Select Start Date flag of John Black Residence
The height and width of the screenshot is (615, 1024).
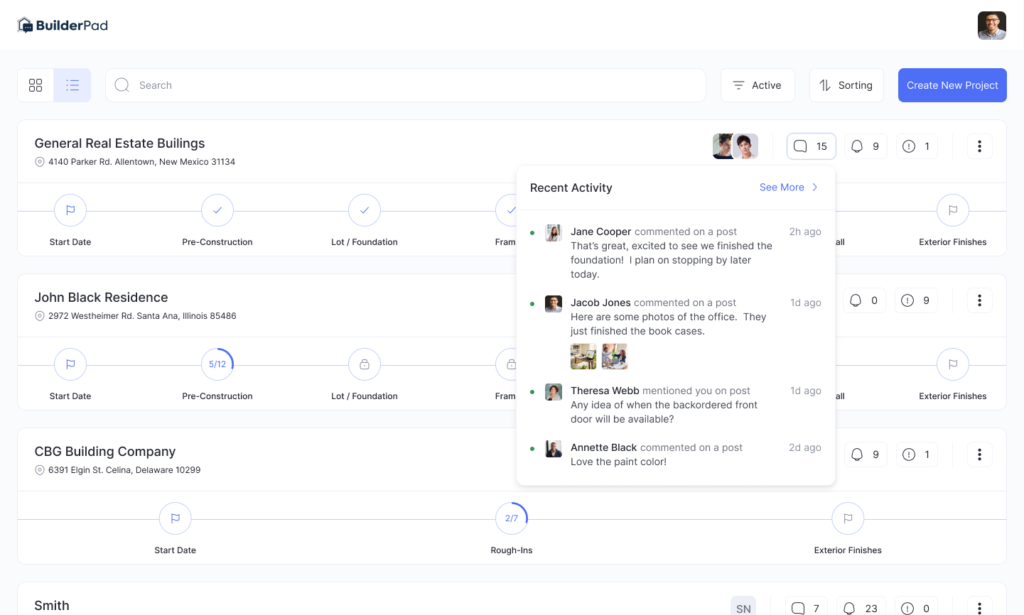71,364
